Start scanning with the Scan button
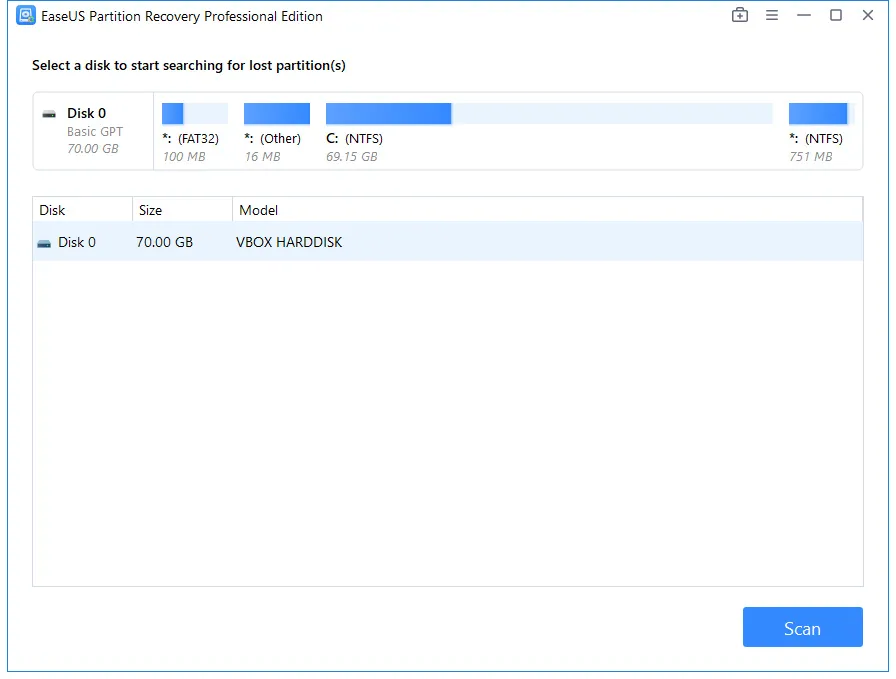The image size is (896, 679). (802, 627)
